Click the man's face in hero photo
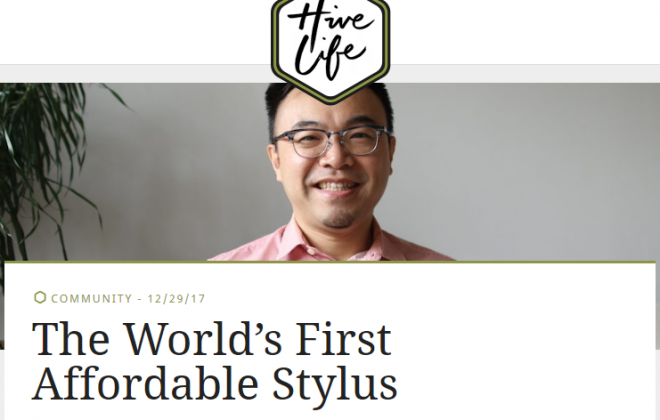Screen dimensions: 660x420 click(333, 164)
